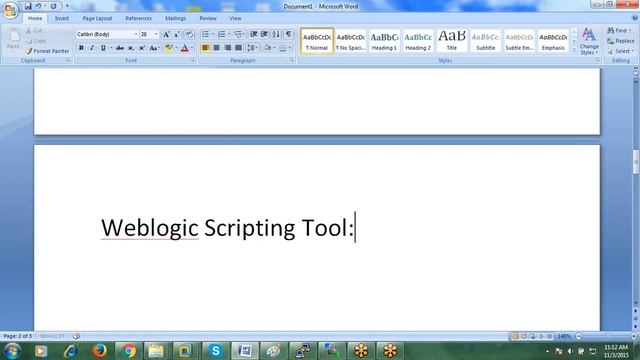640x360 pixels.
Task: Apply strikethrough formatting
Action: coord(120,48)
